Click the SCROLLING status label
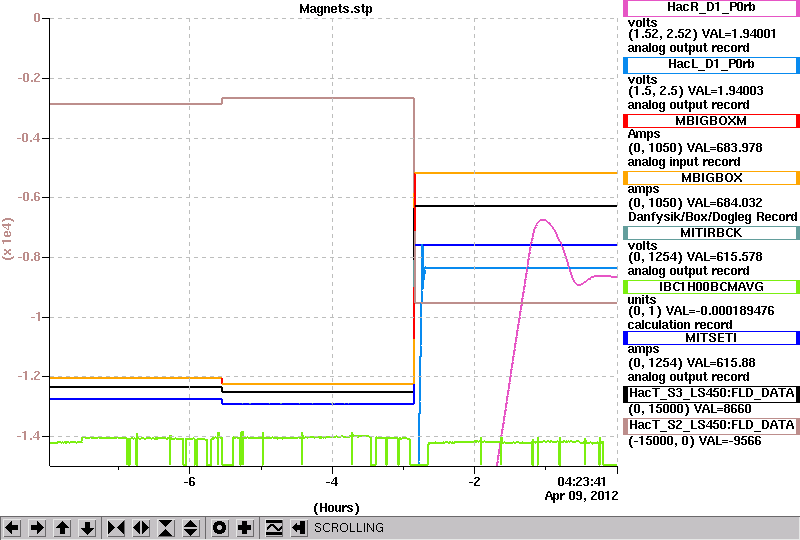The height and width of the screenshot is (540, 800). click(348, 528)
